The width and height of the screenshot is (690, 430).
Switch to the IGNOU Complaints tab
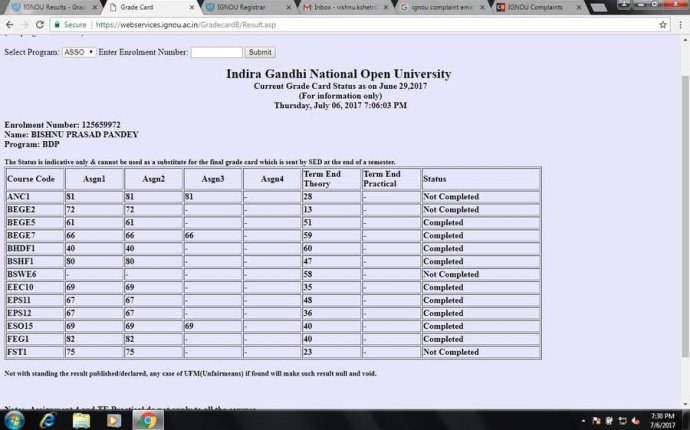pyautogui.click(x=537, y=7)
